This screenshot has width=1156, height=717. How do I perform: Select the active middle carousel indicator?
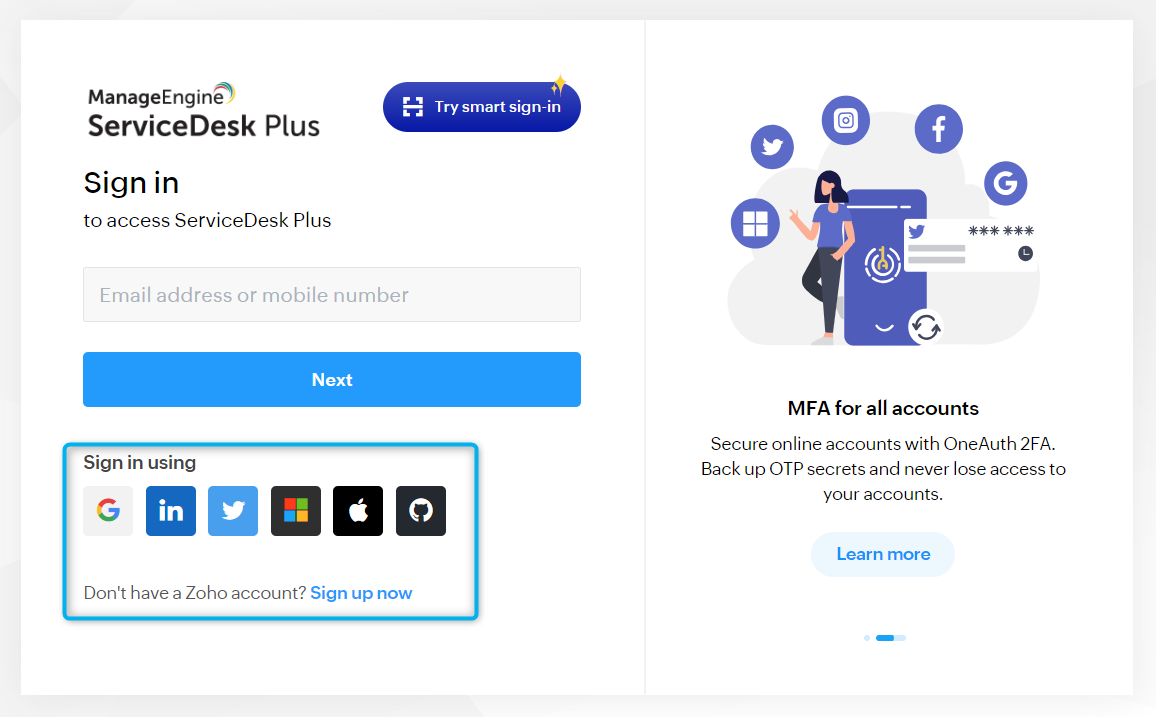885,638
